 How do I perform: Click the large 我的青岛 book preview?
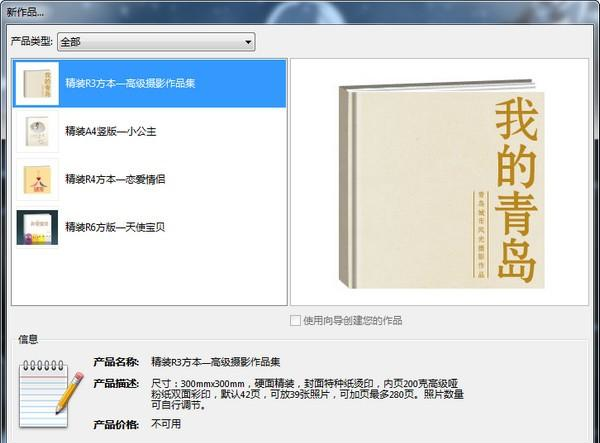pyautogui.click(x=442, y=184)
